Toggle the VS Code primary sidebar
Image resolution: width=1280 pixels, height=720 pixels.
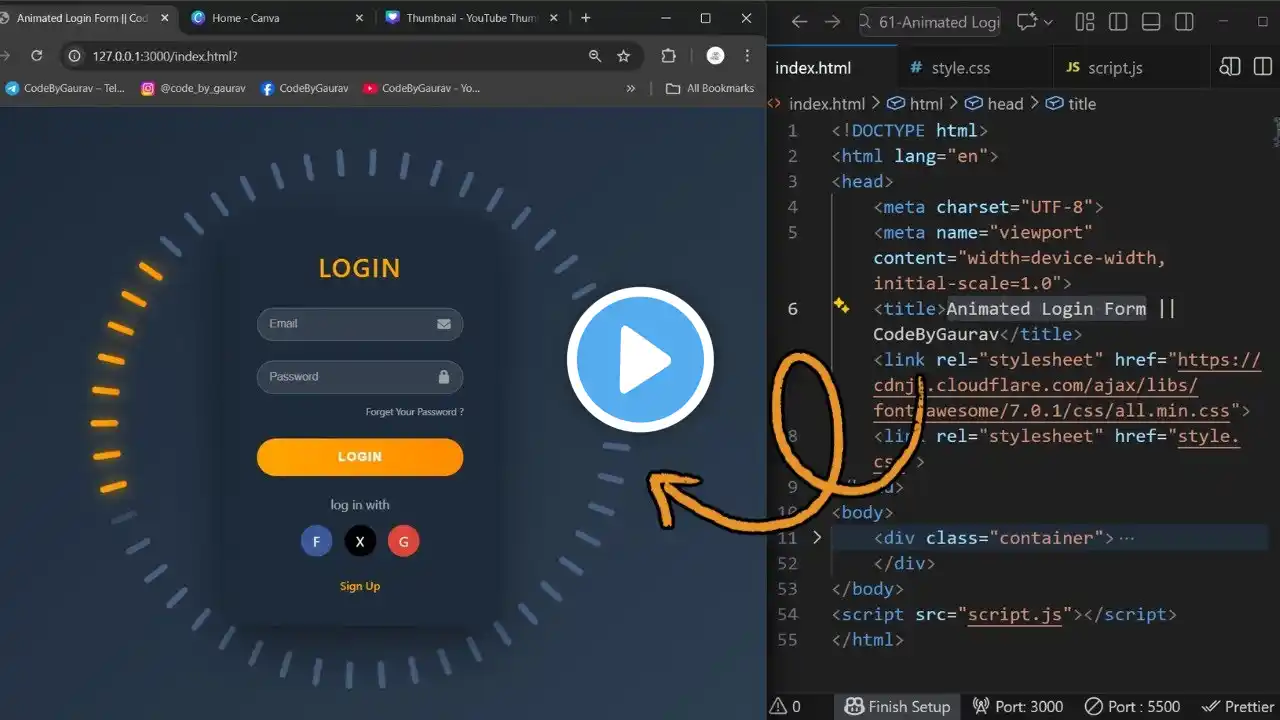click(1118, 22)
